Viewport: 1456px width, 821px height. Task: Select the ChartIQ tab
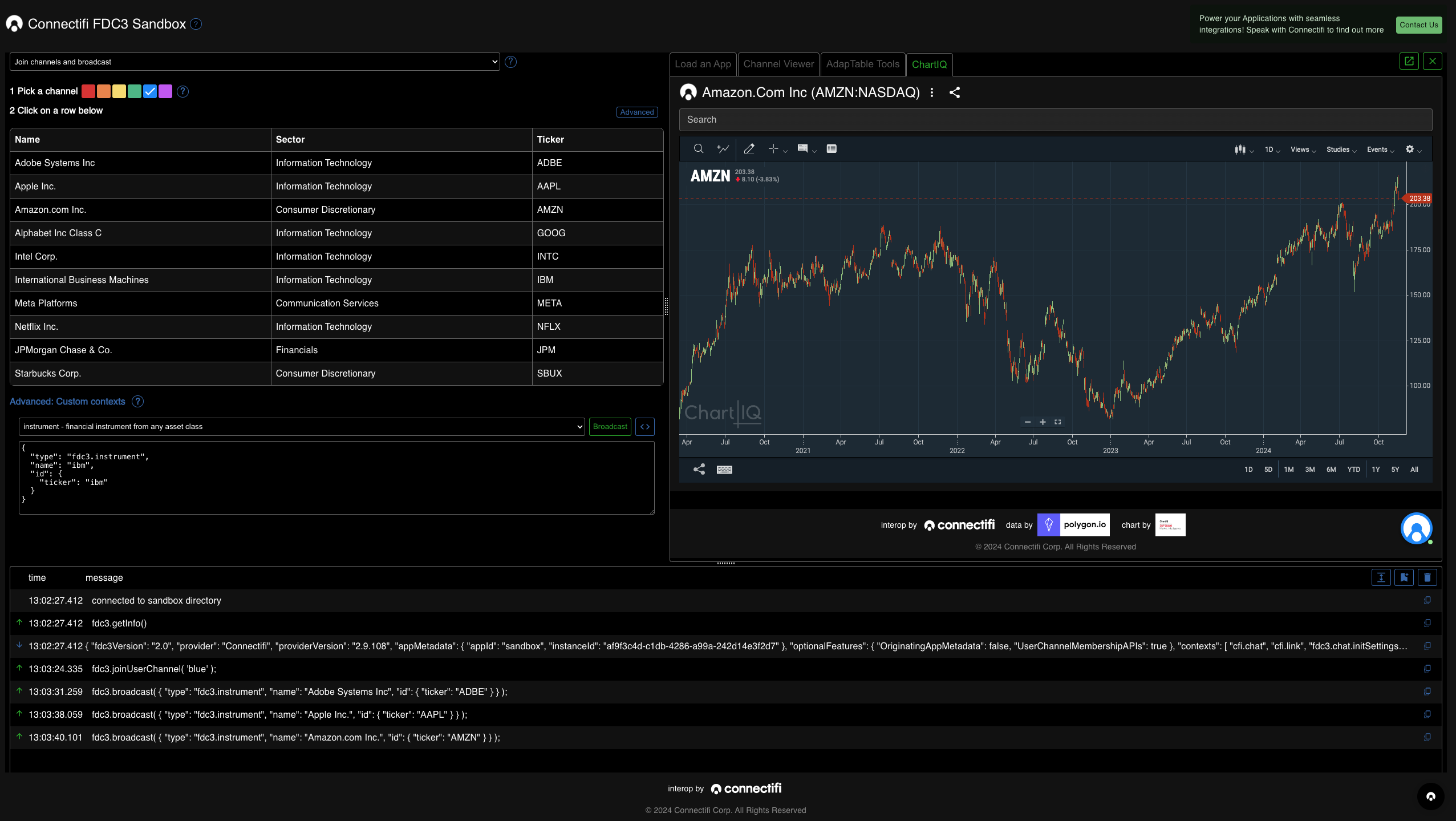click(x=929, y=64)
